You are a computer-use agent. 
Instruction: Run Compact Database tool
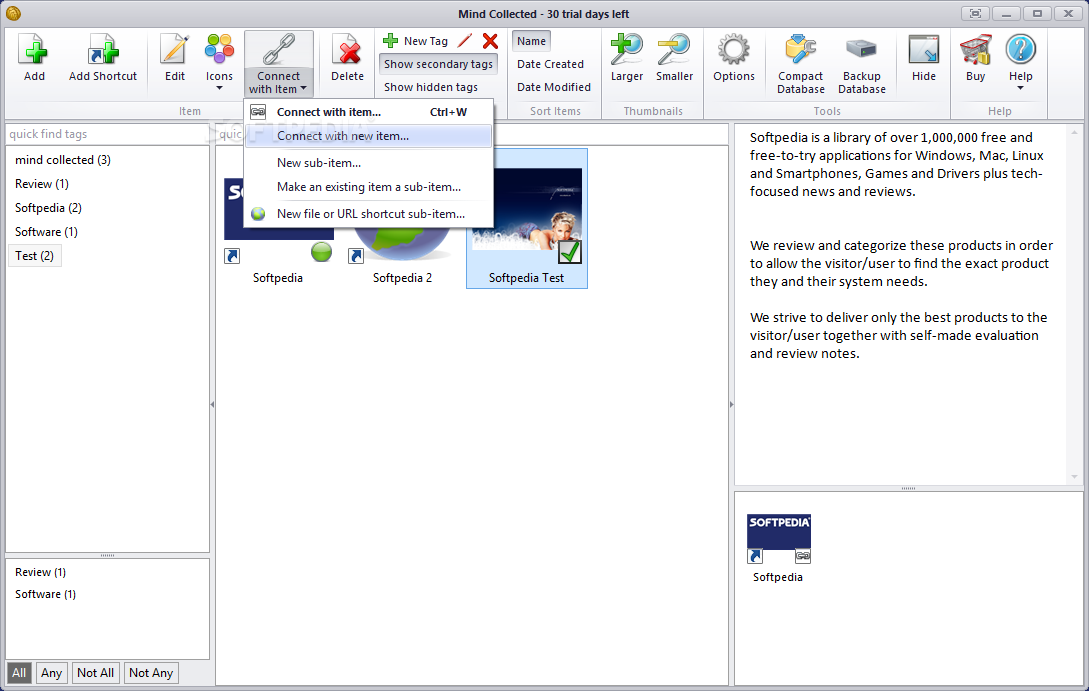(x=800, y=50)
